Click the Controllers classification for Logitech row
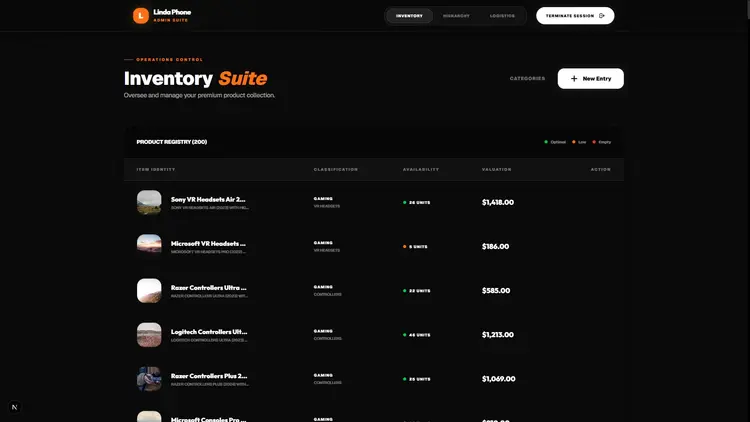The height and width of the screenshot is (422, 750). pos(328,339)
